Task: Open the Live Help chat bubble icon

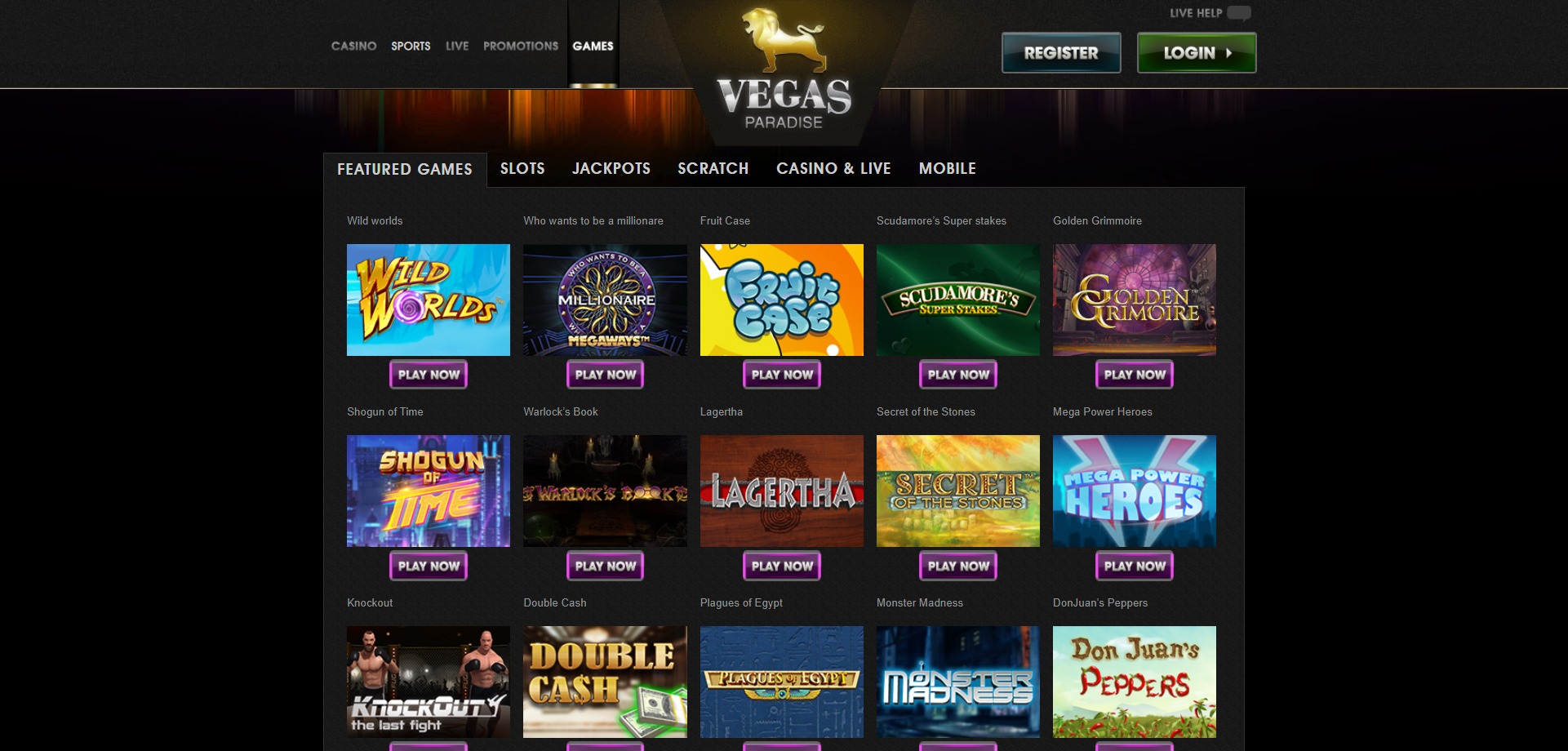Action: [1238, 13]
